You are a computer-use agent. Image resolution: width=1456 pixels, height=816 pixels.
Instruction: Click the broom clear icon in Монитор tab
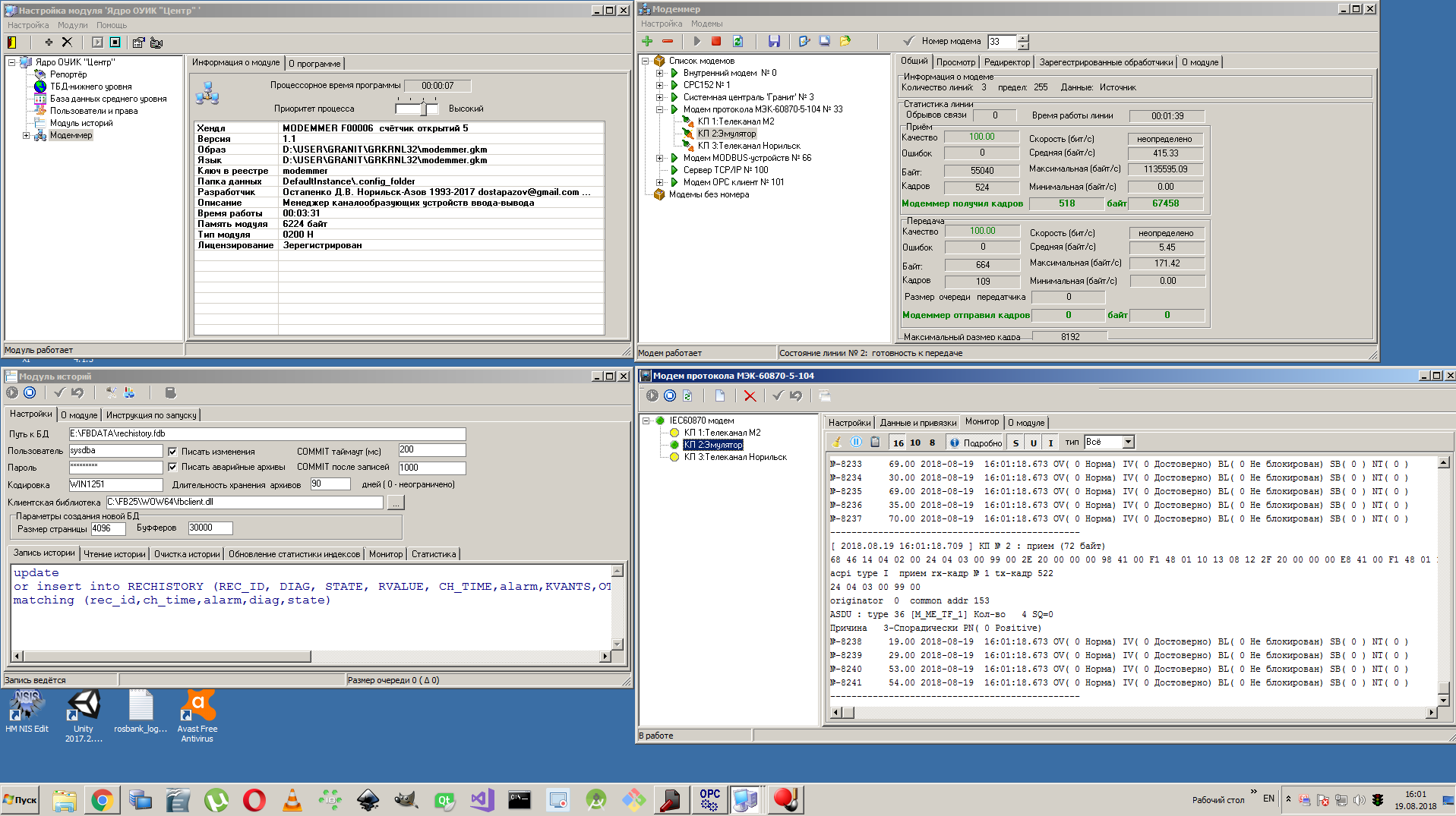pos(836,442)
